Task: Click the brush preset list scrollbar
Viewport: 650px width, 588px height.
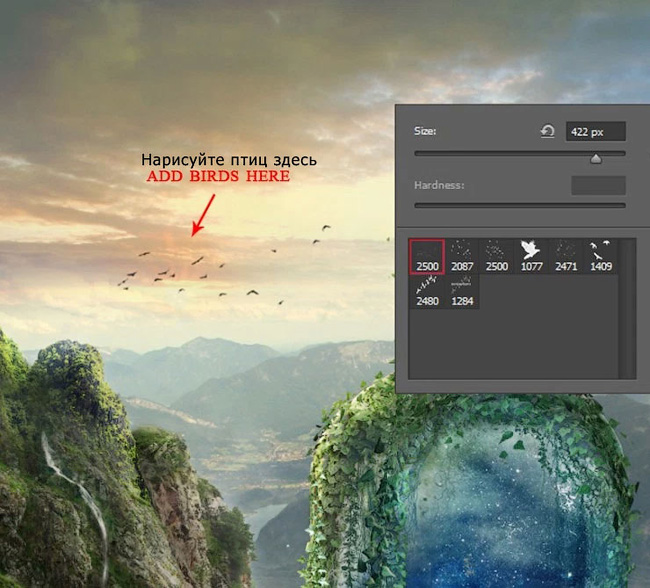Action: [x=628, y=308]
